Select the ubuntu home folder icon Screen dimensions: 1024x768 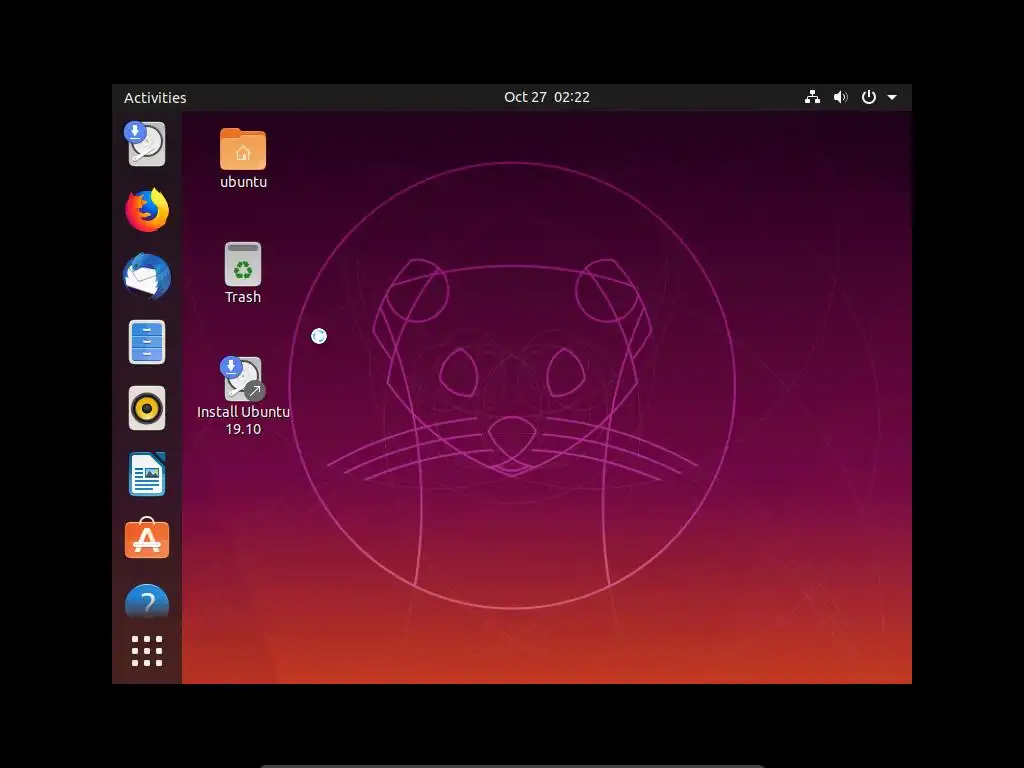coord(243,149)
